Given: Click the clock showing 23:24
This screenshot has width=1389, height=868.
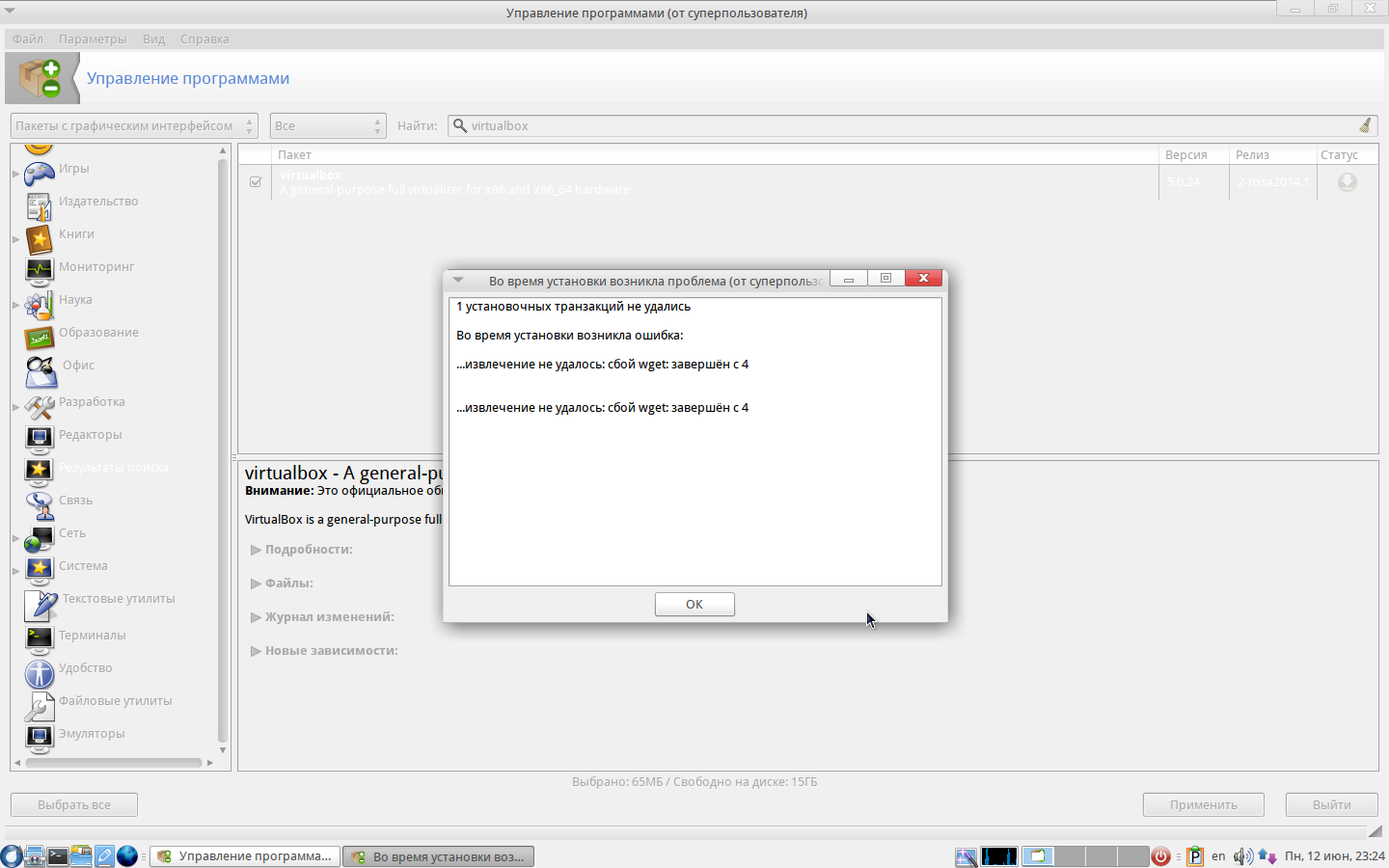Looking at the screenshot, I should pyautogui.click(x=1335, y=855).
